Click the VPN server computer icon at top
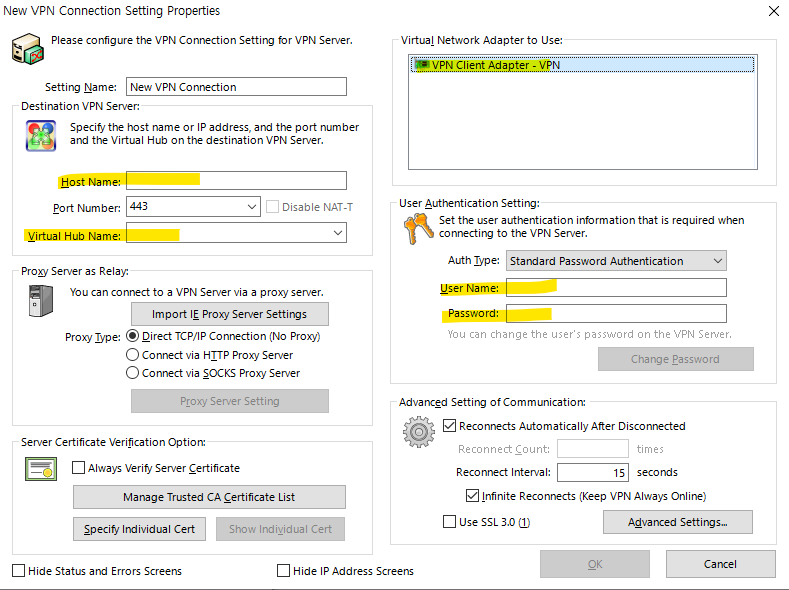Viewport: 789px width, 590px height. [28, 49]
